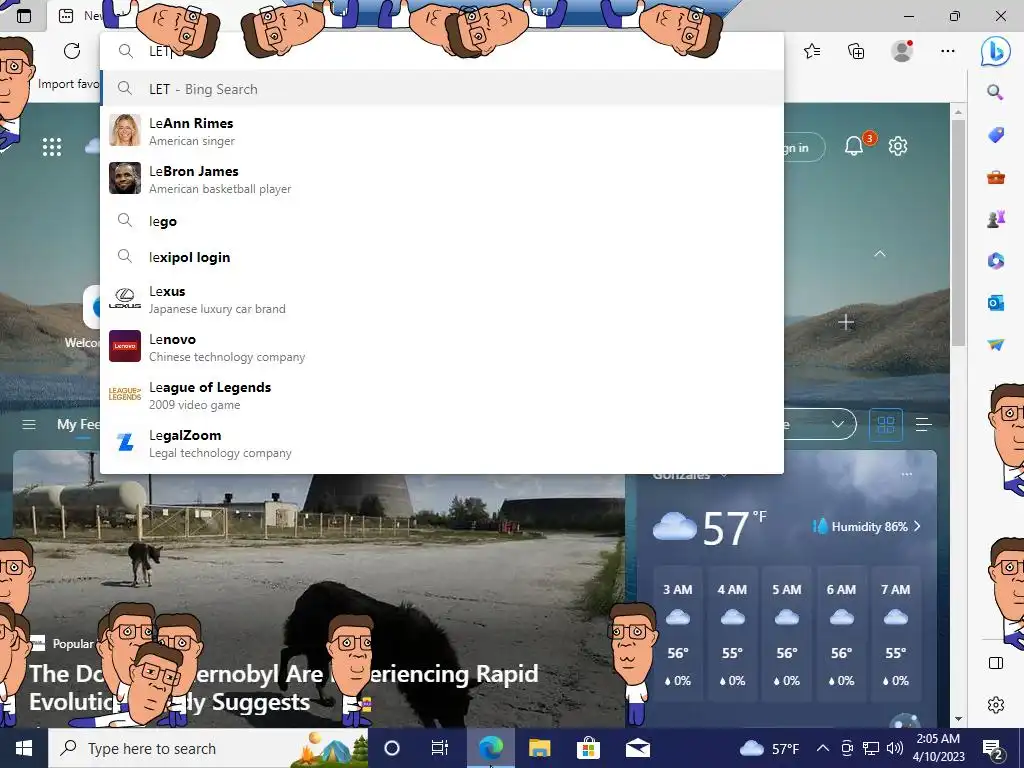Screen dimensions: 1024x768
Task: Show hidden system tray icons
Action: [x=823, y=748]
